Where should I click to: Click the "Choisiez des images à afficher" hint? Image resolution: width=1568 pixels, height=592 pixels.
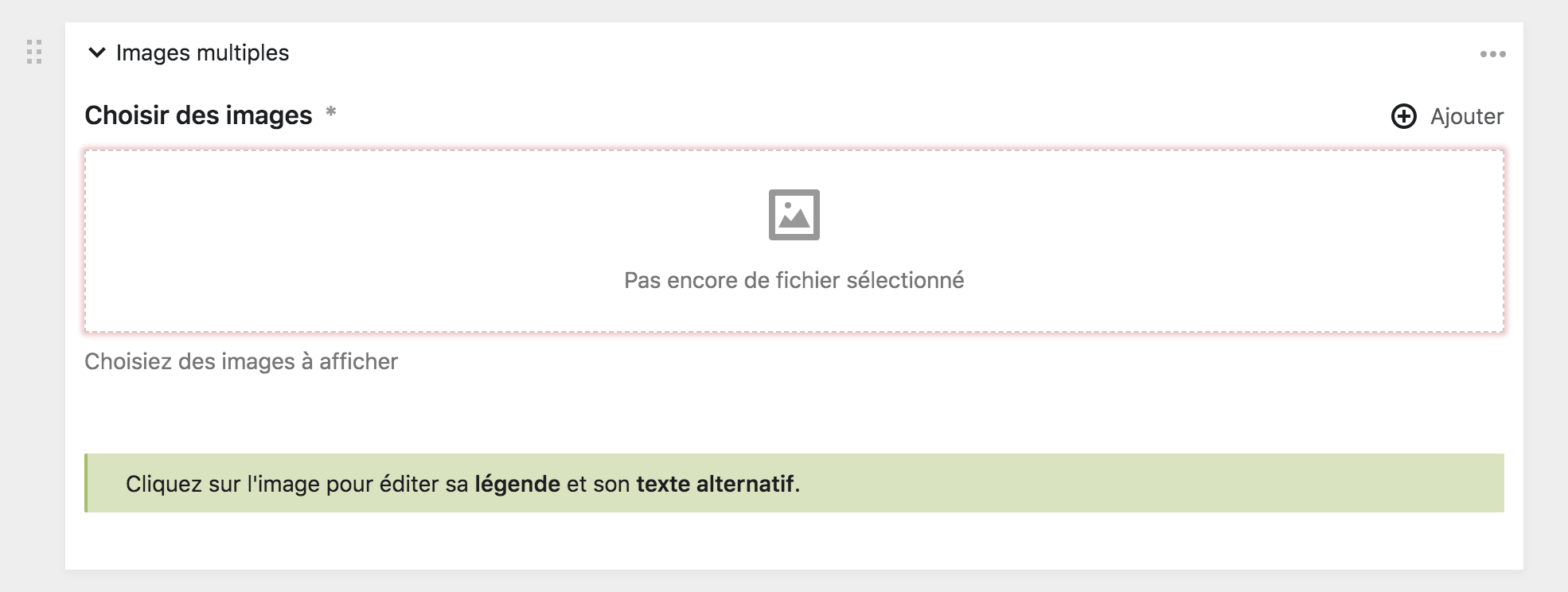tap(240, 361)
